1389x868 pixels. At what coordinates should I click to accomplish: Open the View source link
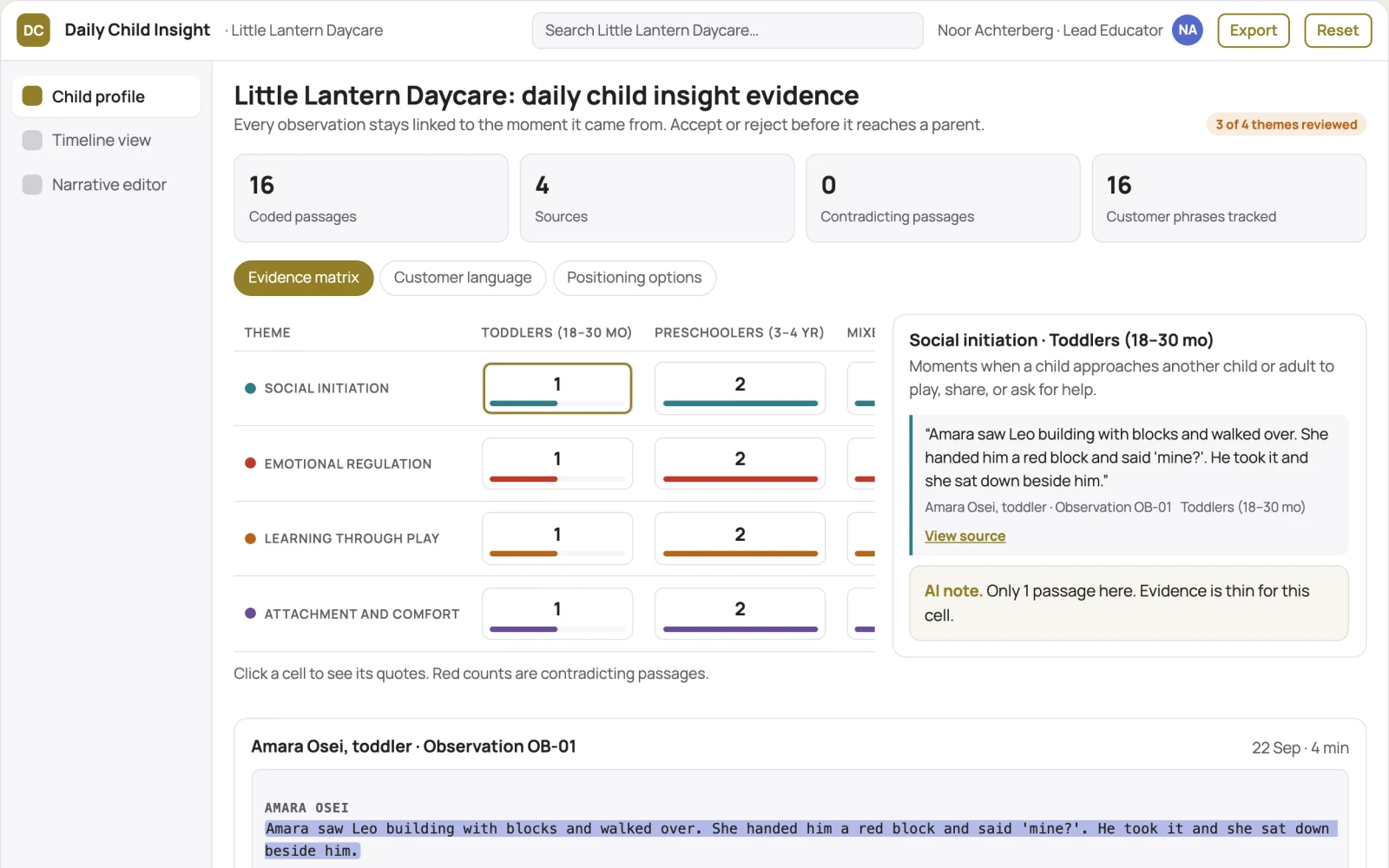pyautogui.click(x=964, y=536)
